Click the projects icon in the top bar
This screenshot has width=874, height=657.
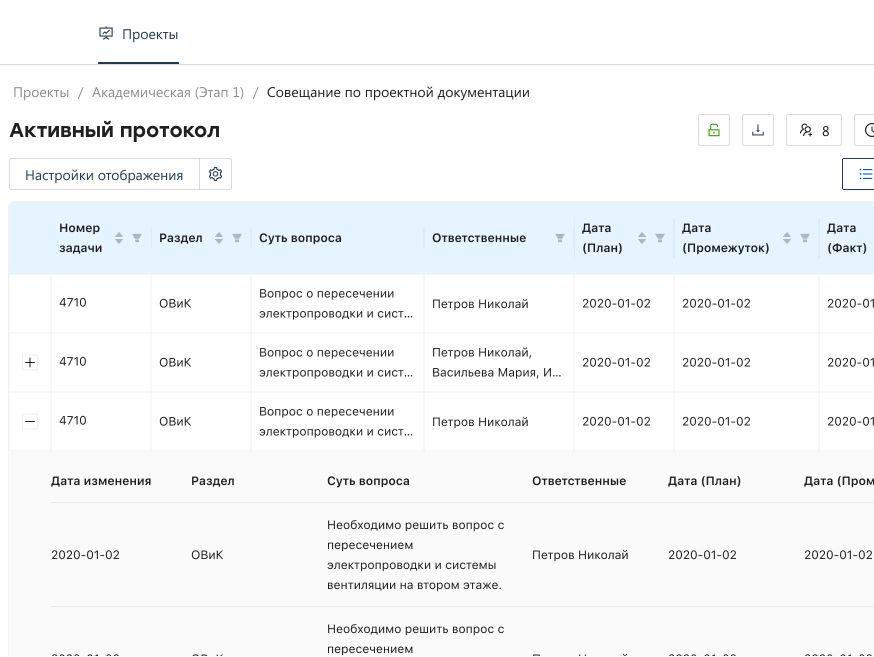click(106, 33)
